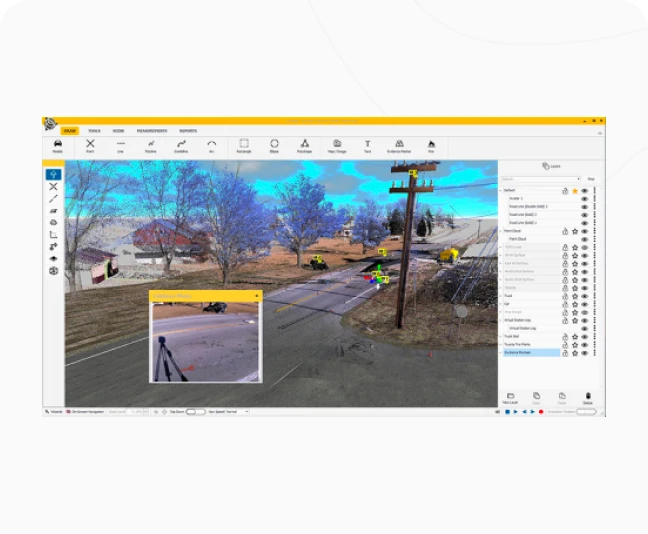
Task: Select the Rectangle draw tool
Action: pyautogui.click(x=244, y=145)
